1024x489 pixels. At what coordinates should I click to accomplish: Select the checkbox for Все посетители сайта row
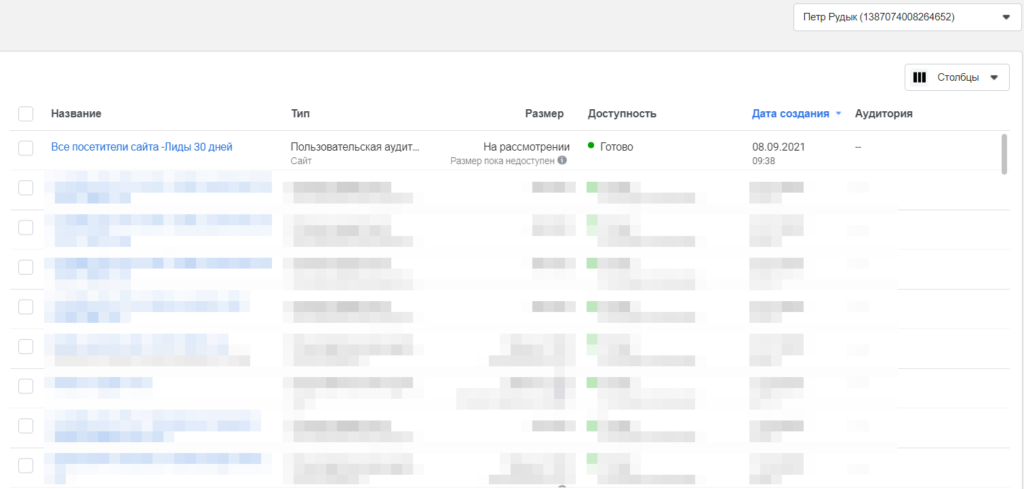tap(26, 148)
